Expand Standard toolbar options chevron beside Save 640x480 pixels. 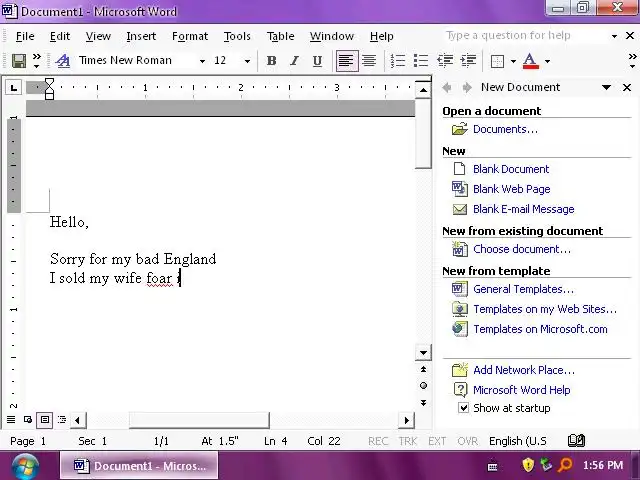coord(37,60)
